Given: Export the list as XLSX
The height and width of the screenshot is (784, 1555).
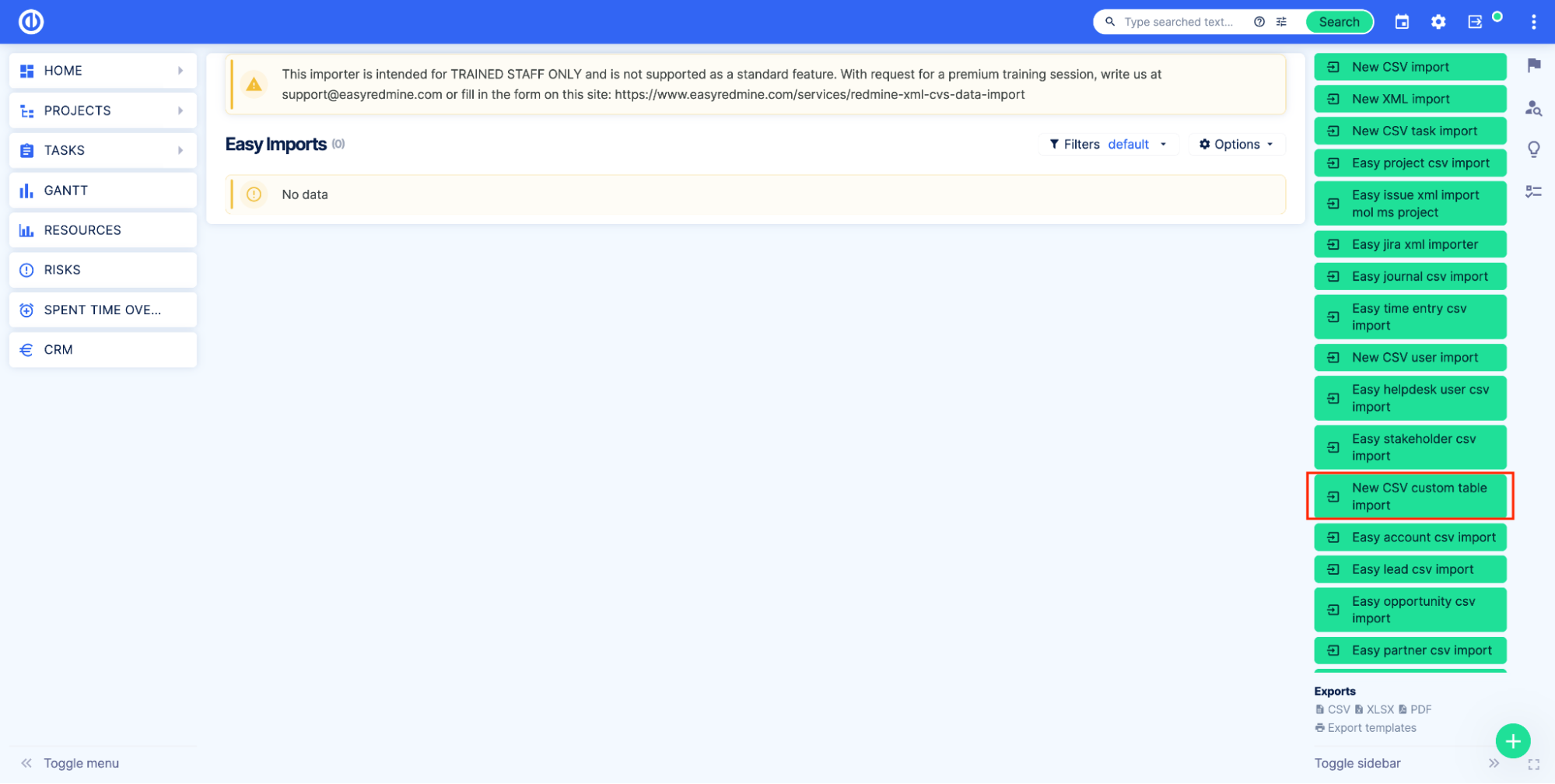Looking at the screenshot, I should (x=1375, y=709).
